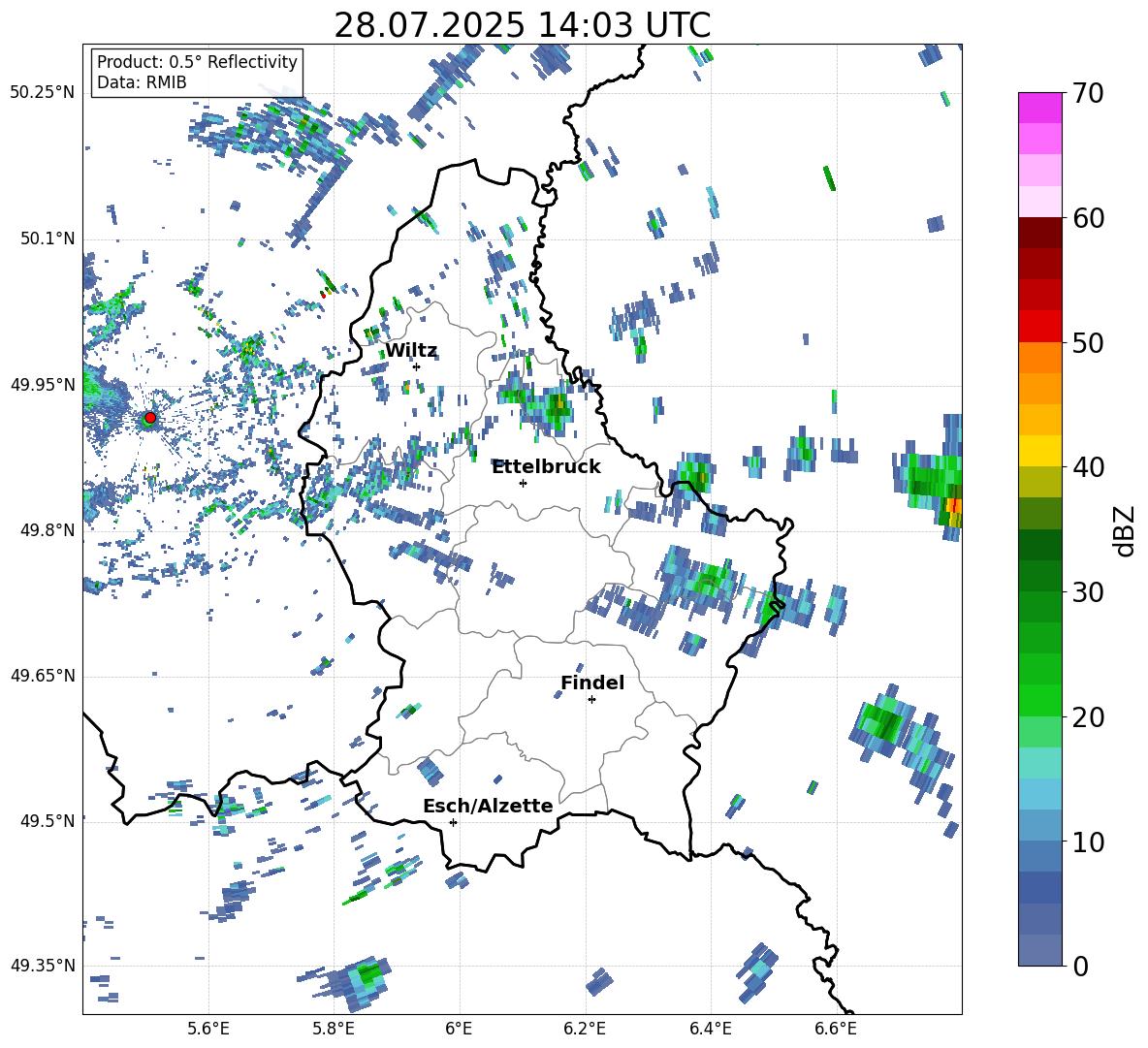
Task: Click the Wiltz station cross marker
Action: tap(417, 366)
